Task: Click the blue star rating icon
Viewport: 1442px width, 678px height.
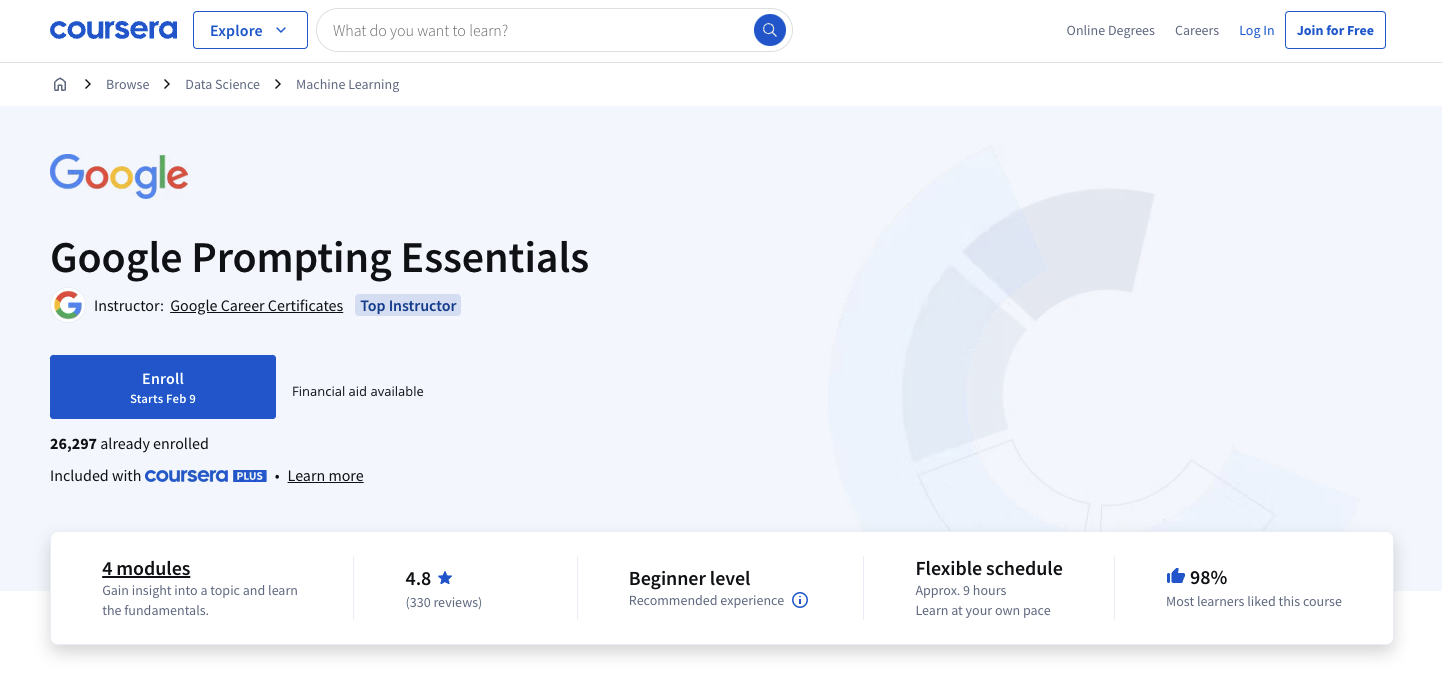Action: pos(445,577)
